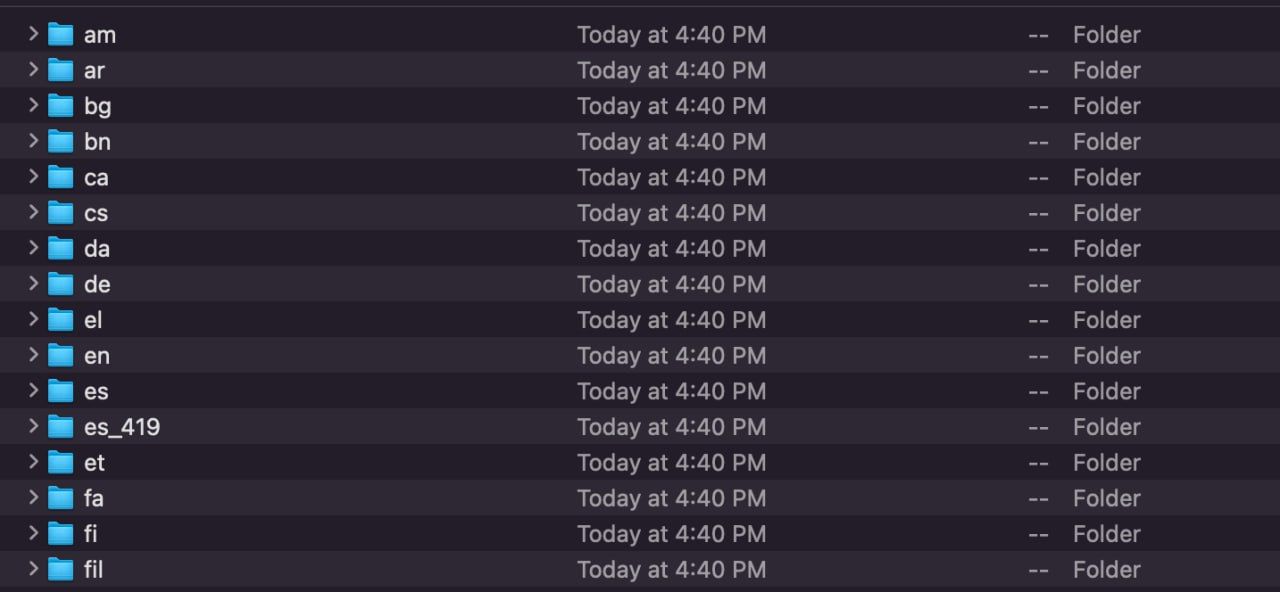Expand the 'cs' folder chevron
The image size is (1280, 592).
[33, 212]
